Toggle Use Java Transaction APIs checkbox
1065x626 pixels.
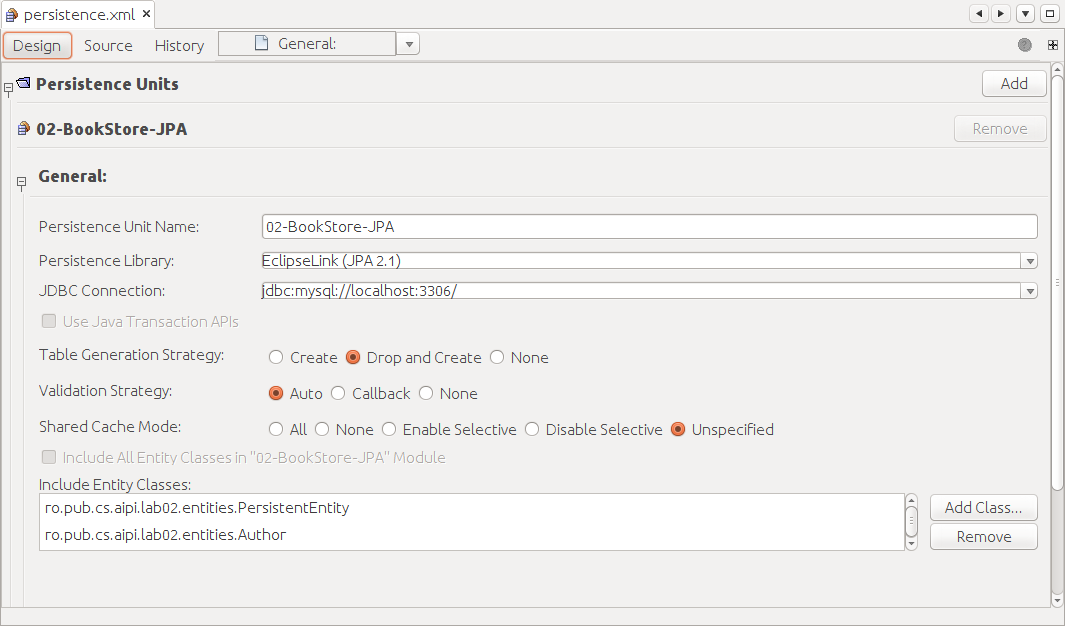pyautogui.click(x=49, y=321)
